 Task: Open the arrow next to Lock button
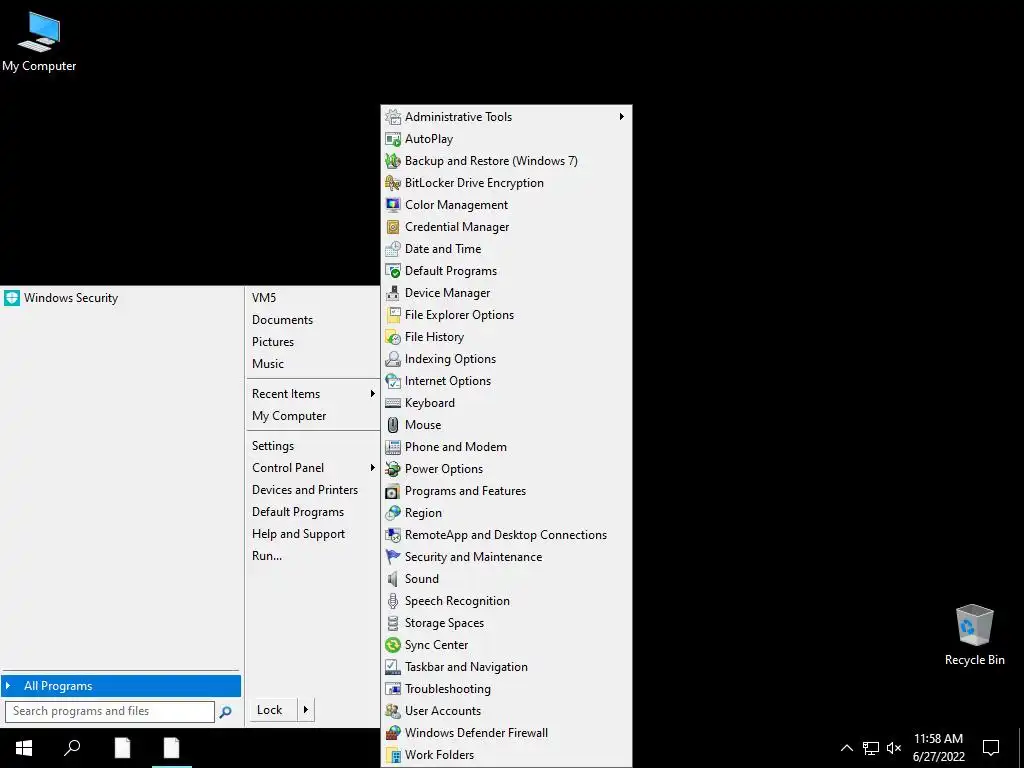[306, 710]
